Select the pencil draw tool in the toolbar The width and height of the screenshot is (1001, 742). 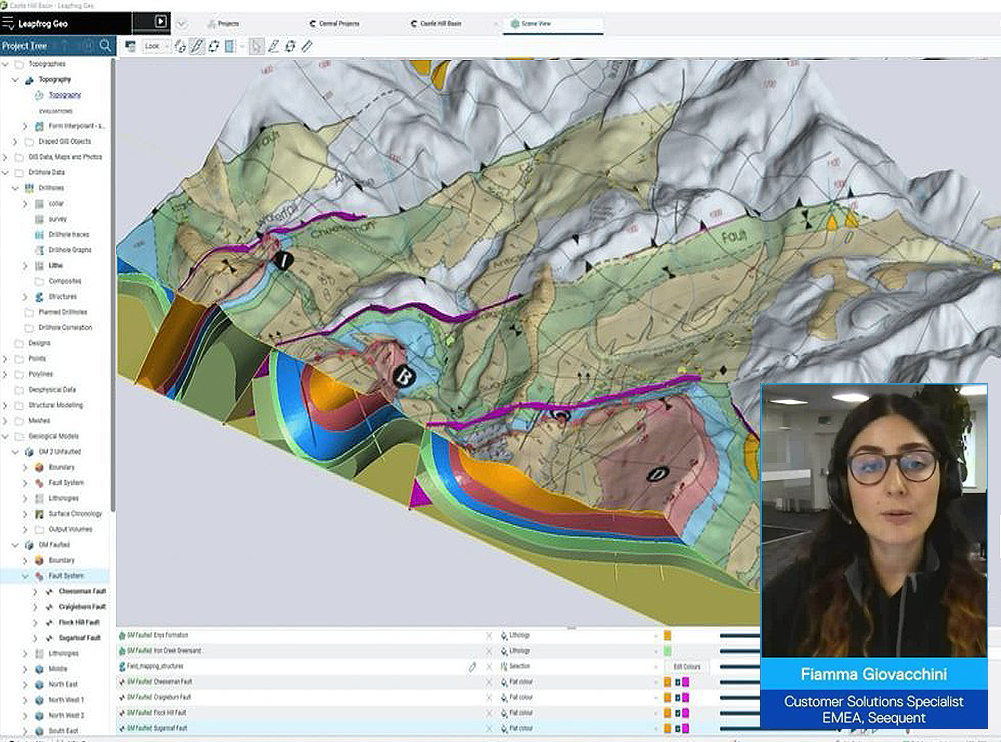(197, 46)
